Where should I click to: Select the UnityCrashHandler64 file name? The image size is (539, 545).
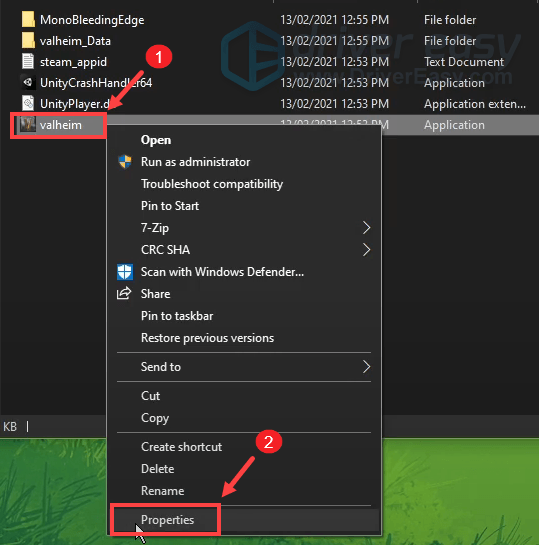click(96, 83)
